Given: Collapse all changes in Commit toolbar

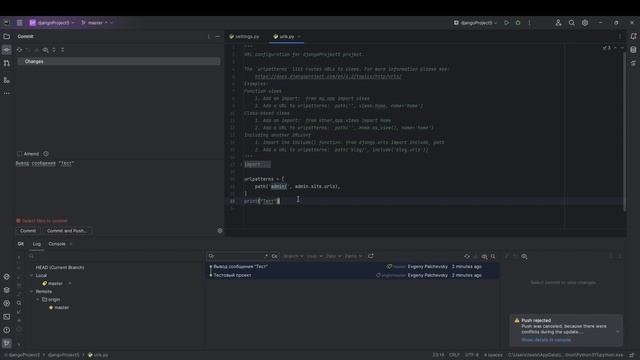Looking at the screenshot, I should pos(62,50).
